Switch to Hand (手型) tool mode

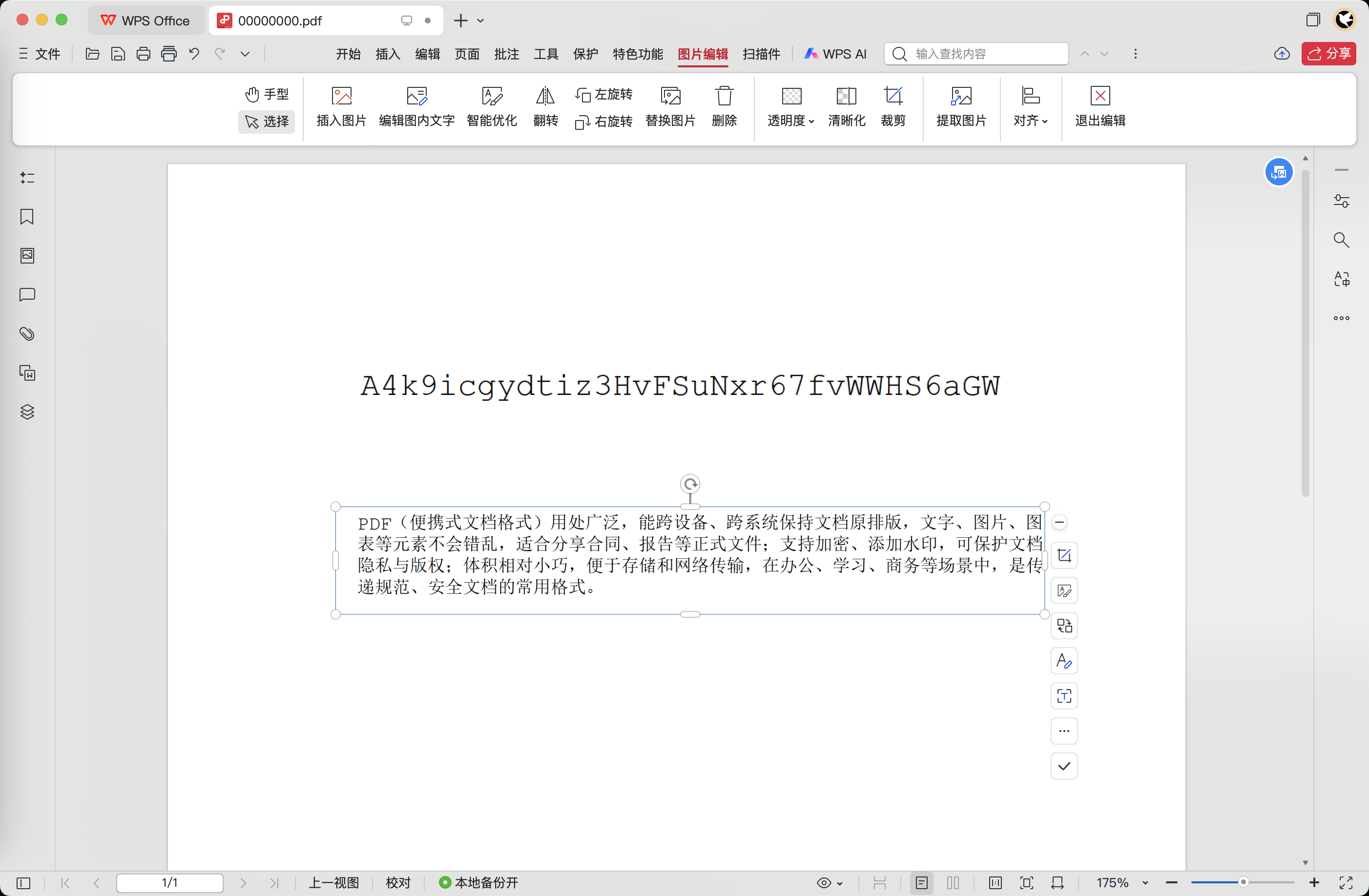[x=267, y=94]
